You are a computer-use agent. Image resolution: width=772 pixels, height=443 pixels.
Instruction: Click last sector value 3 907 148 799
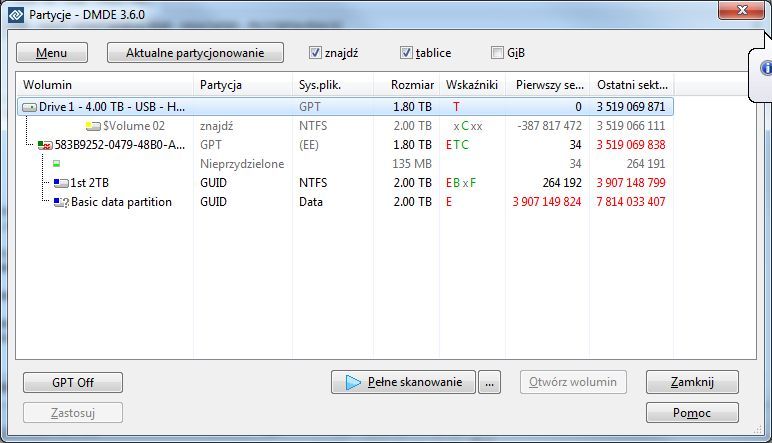[x=631, y=183]
